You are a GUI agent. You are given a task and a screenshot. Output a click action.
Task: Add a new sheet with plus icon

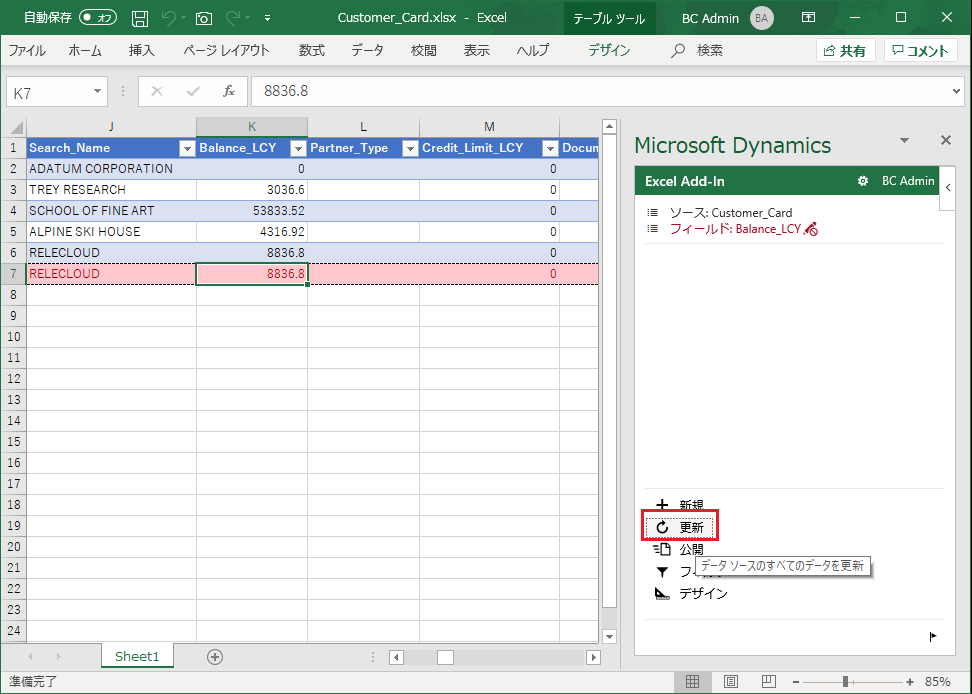tap(214, 657)
